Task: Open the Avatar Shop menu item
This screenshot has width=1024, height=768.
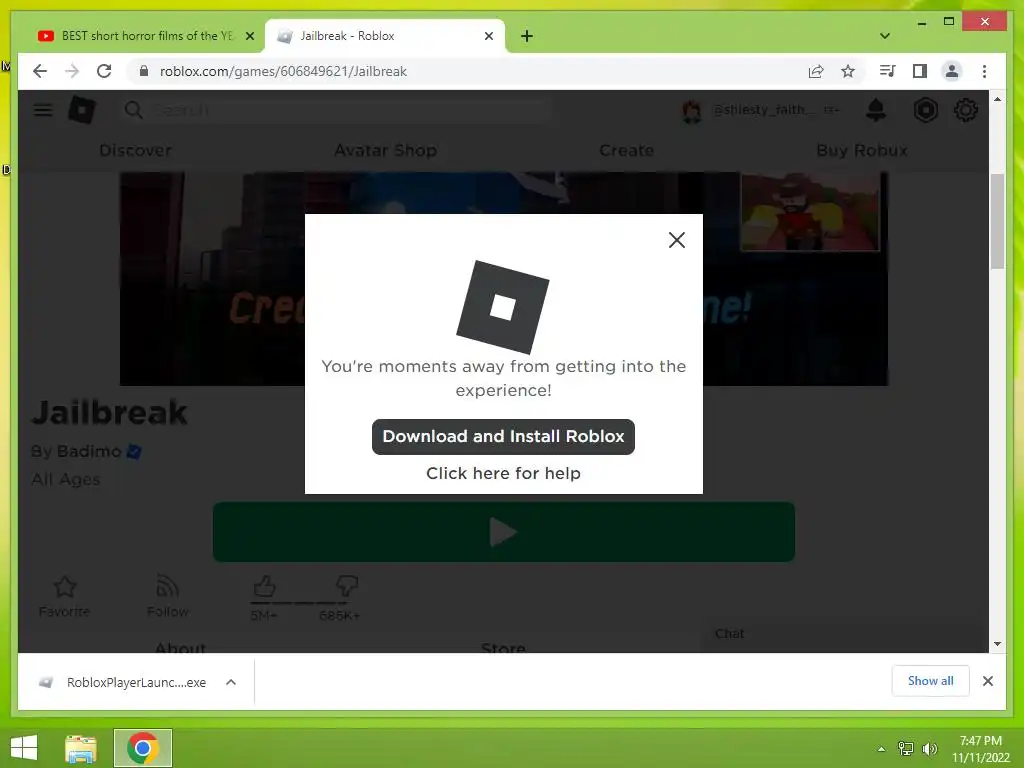Action: click(x=385, y=150)
